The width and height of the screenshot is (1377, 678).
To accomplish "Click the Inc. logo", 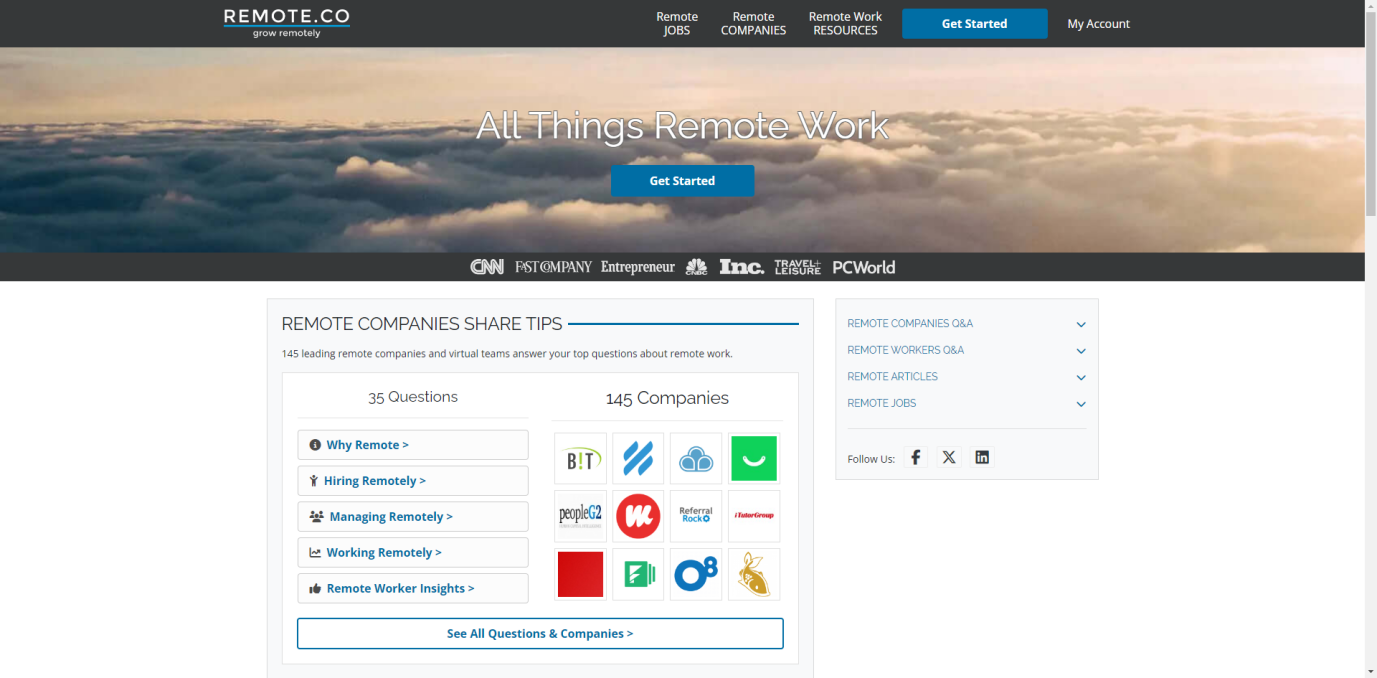I will coord(742,267).
